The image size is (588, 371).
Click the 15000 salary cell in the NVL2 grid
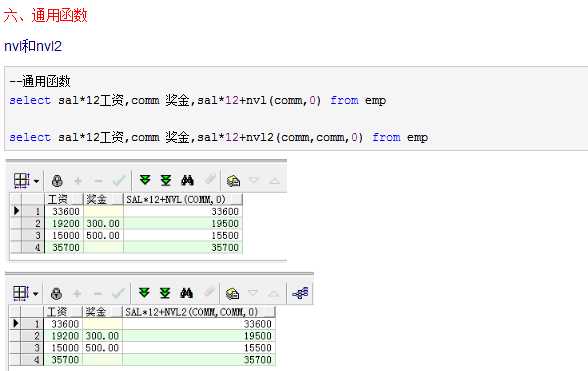click(x=63, y=348)
